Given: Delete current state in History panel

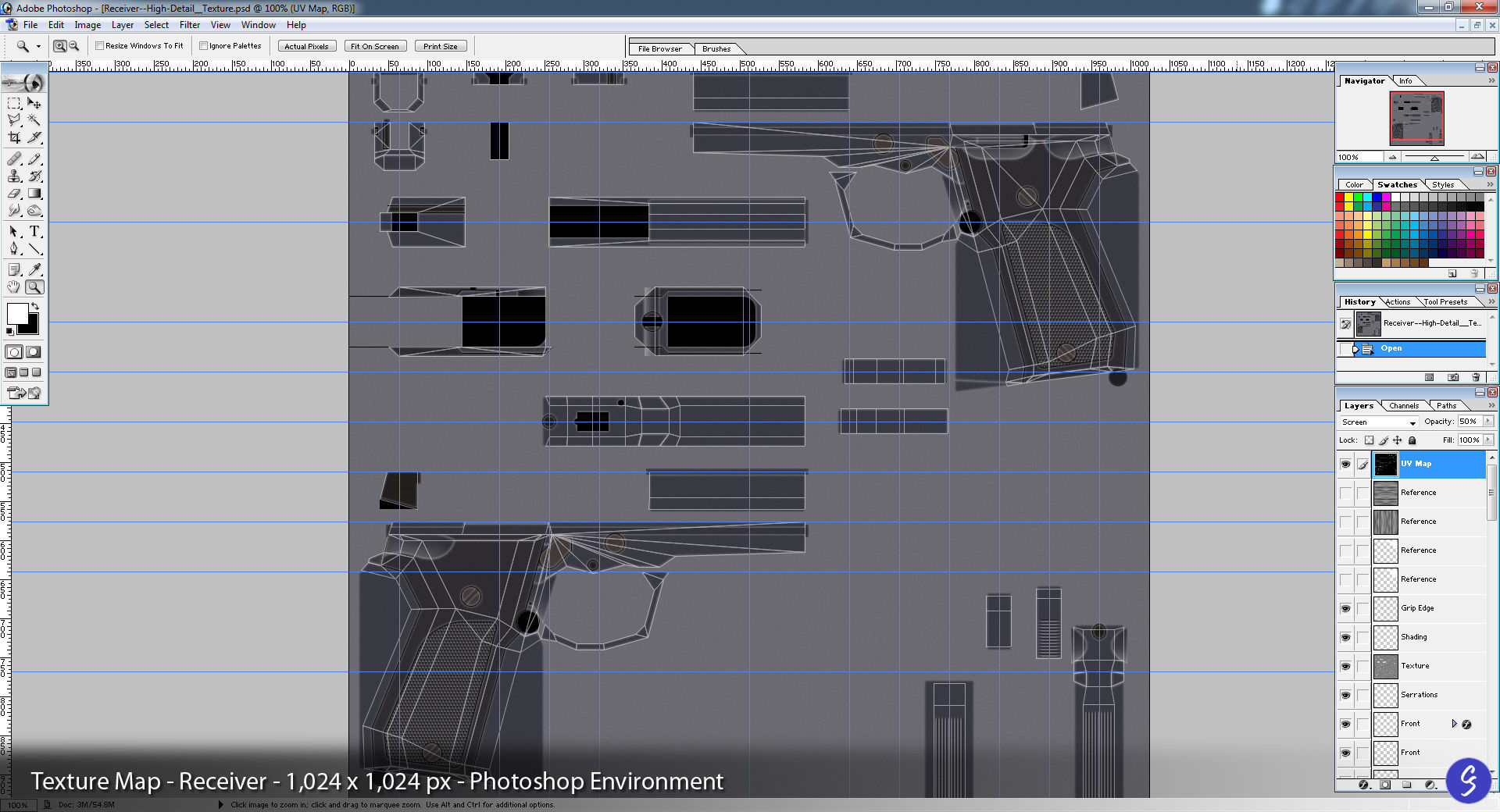Looking at the screenshot, I should [x=1476, y=377].
